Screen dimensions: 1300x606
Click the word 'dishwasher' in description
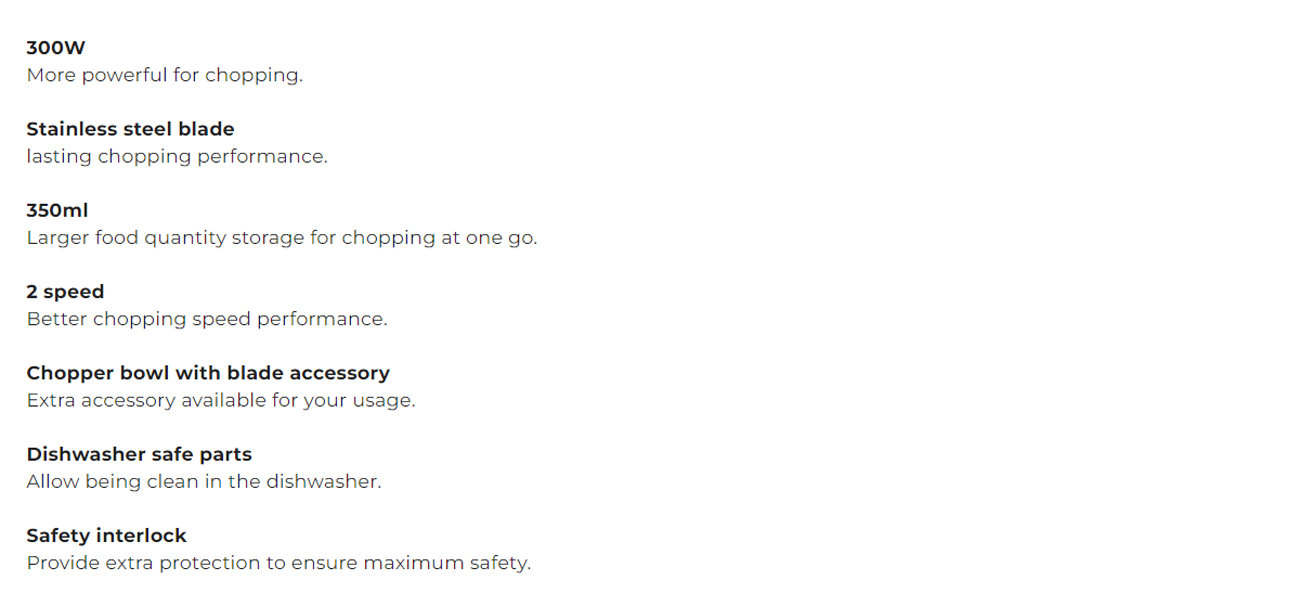[x=323, y=481]
